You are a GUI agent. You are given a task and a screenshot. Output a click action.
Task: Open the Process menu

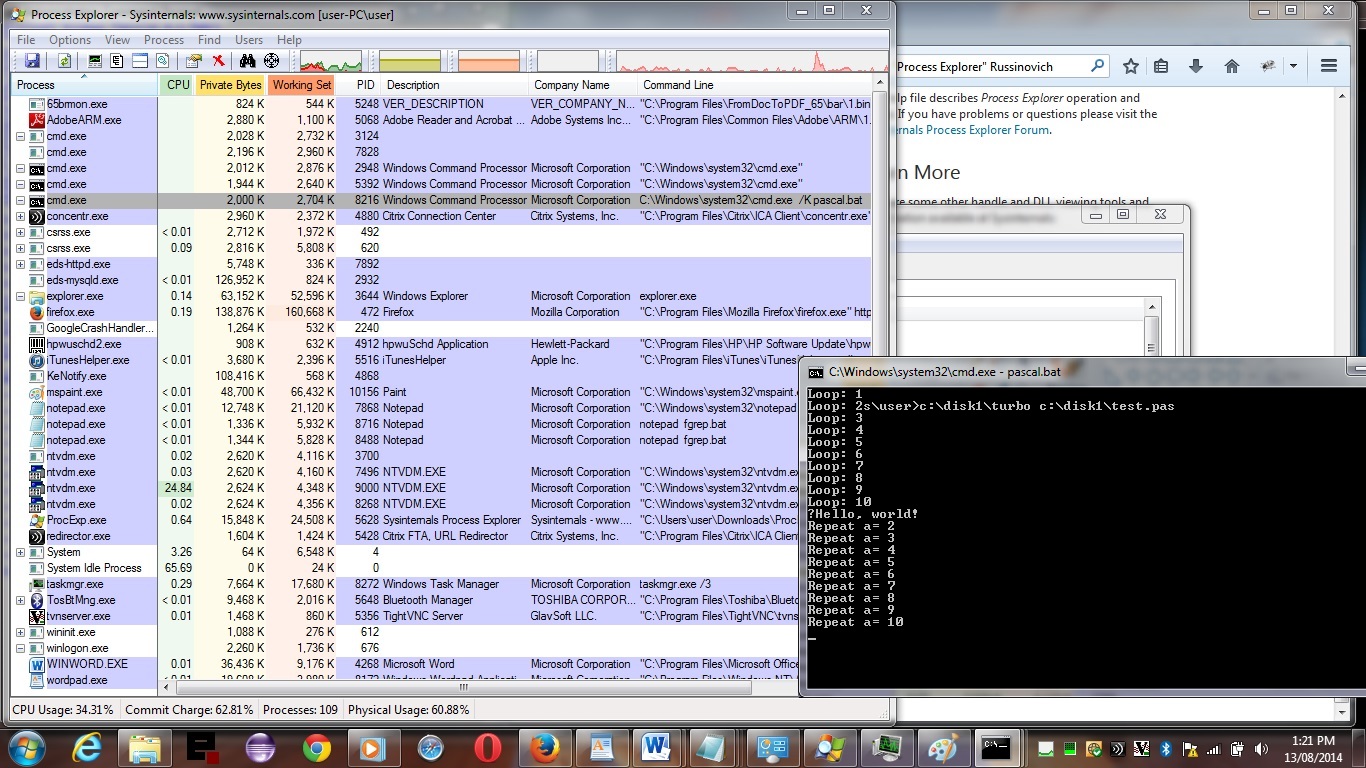[164, 40]
